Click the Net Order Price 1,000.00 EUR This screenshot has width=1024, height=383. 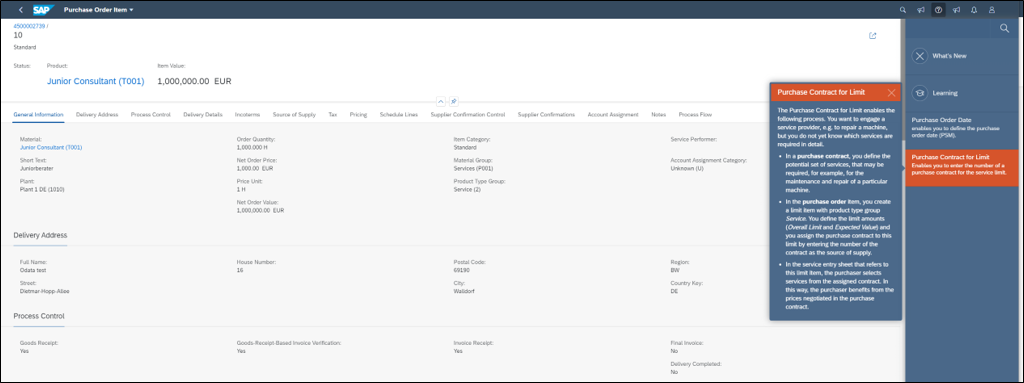coord(255,169)
